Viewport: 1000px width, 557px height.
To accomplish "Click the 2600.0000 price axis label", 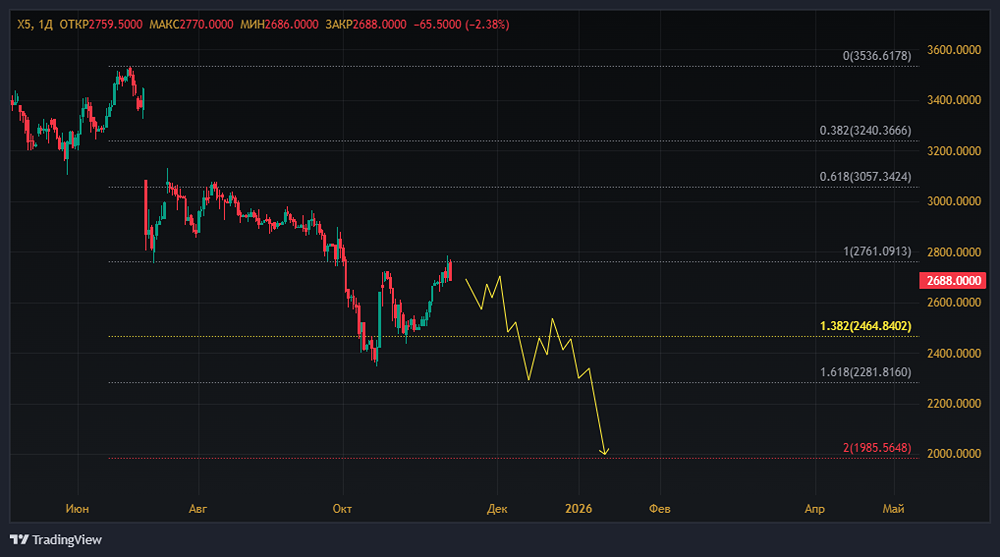I will 954,302.
